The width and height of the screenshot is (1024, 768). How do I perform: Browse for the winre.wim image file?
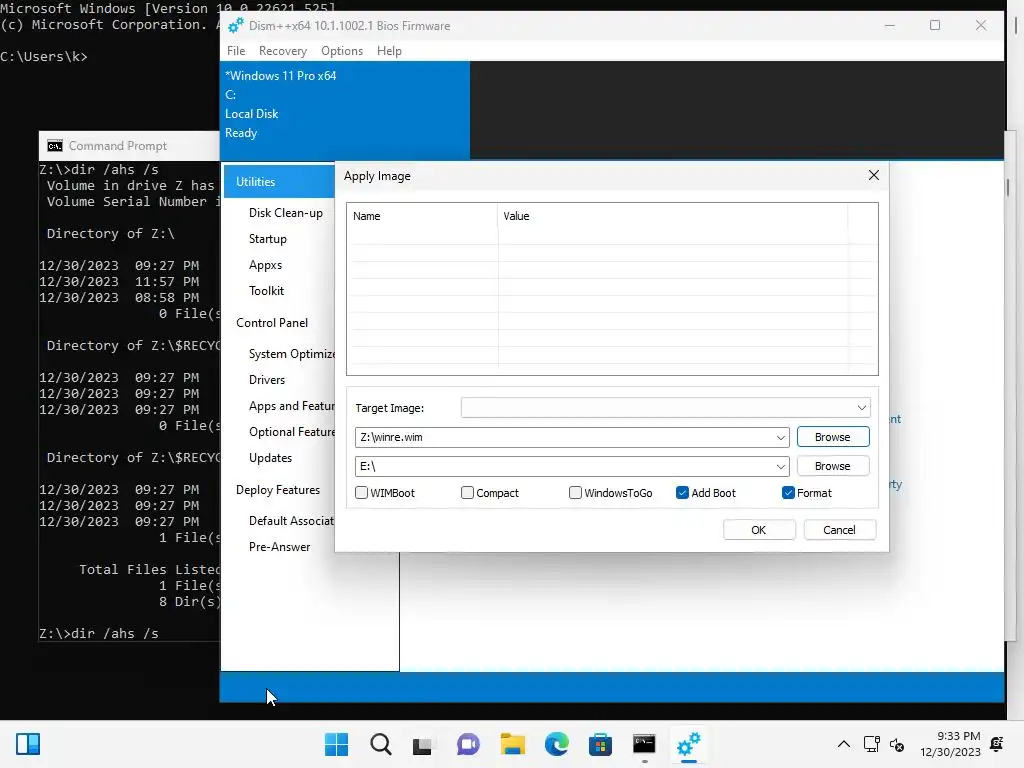coord(833,437)
